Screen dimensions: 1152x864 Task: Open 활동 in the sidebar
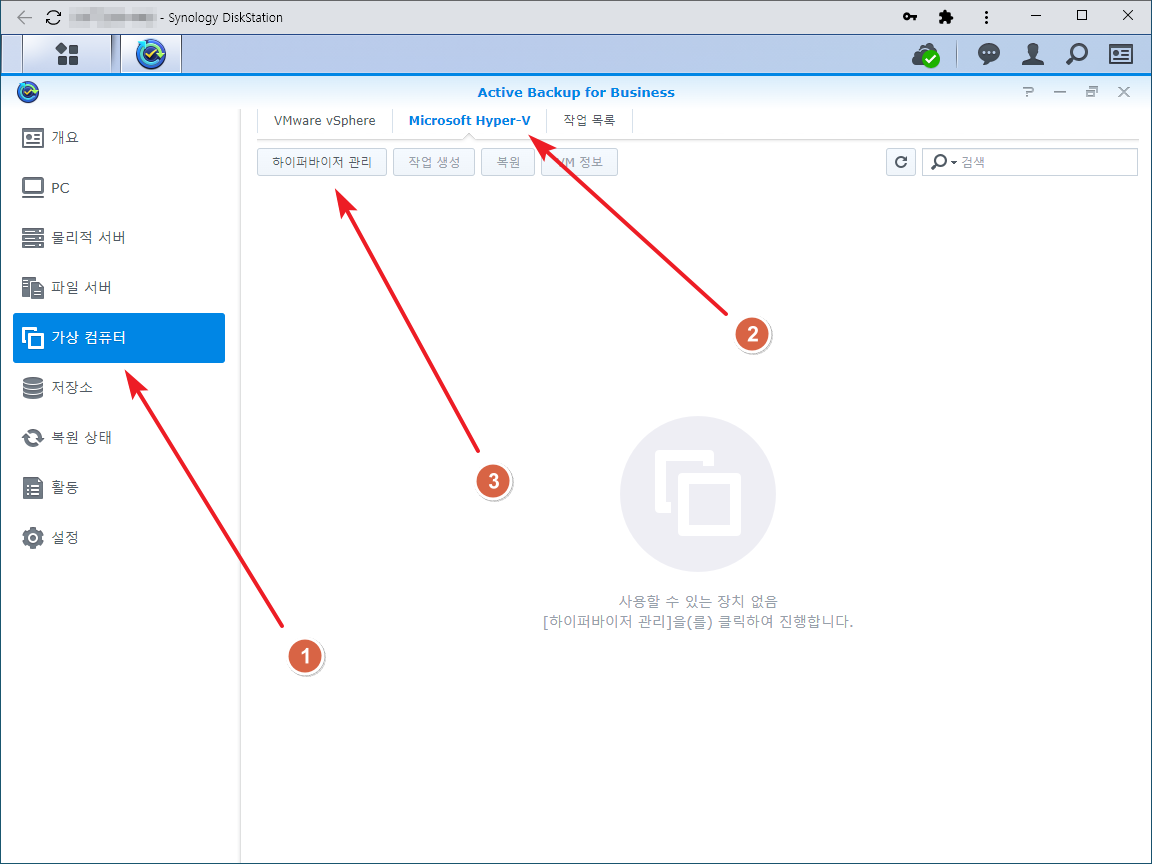pyautogui.click(x=119, y=487)
